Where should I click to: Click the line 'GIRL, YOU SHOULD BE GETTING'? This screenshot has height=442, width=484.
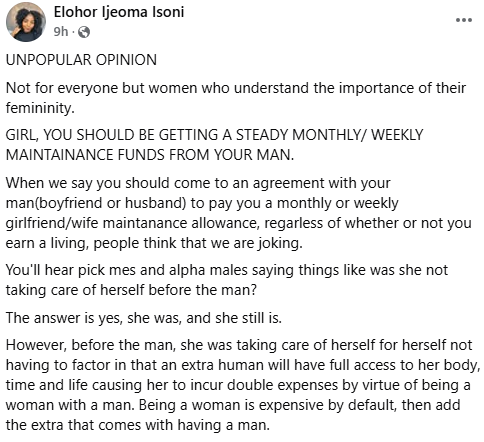pyautogui.click(x=214, y=135)
